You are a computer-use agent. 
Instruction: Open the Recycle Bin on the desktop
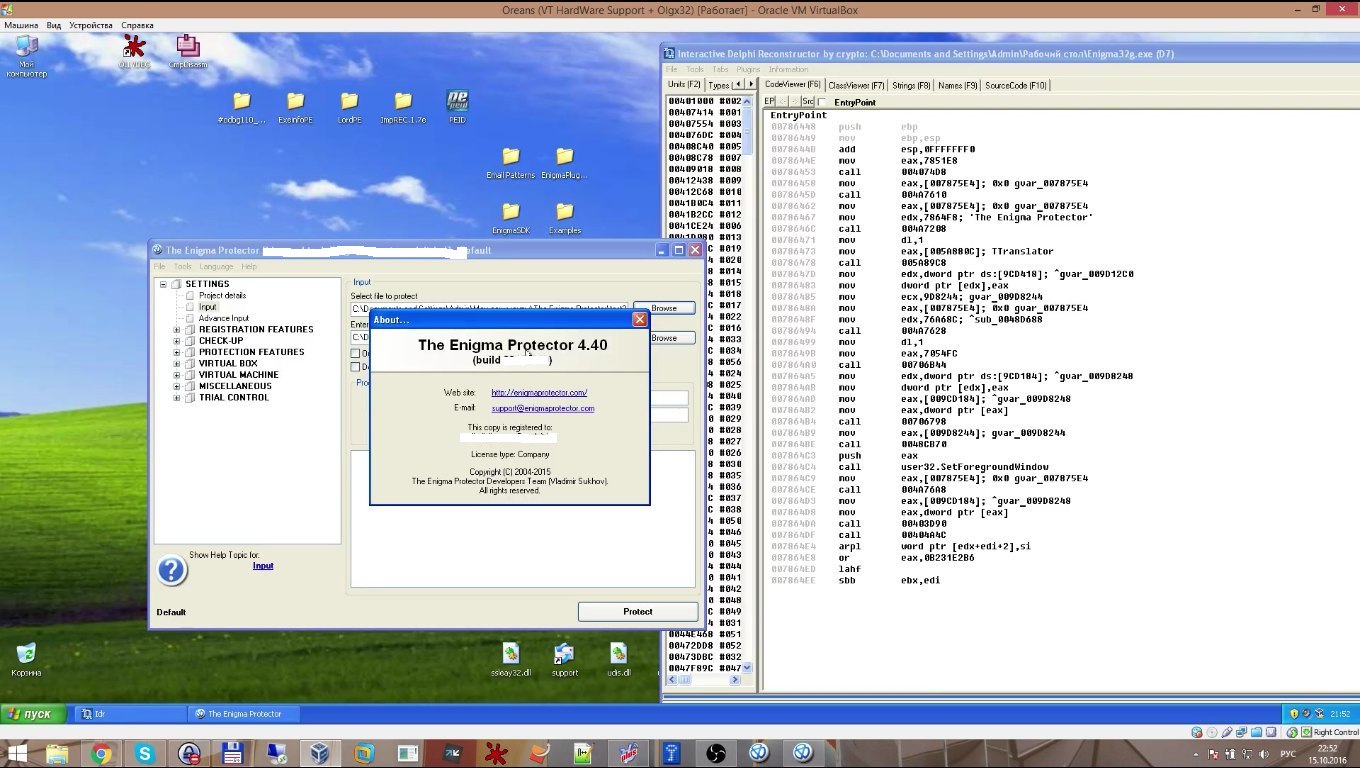[x=26, y=654]
